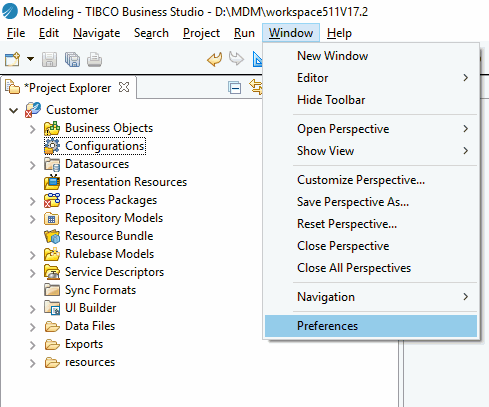Select the Project Explorer tab
Viewport: 489px width, 407px height.
click(x=68, y=88)
